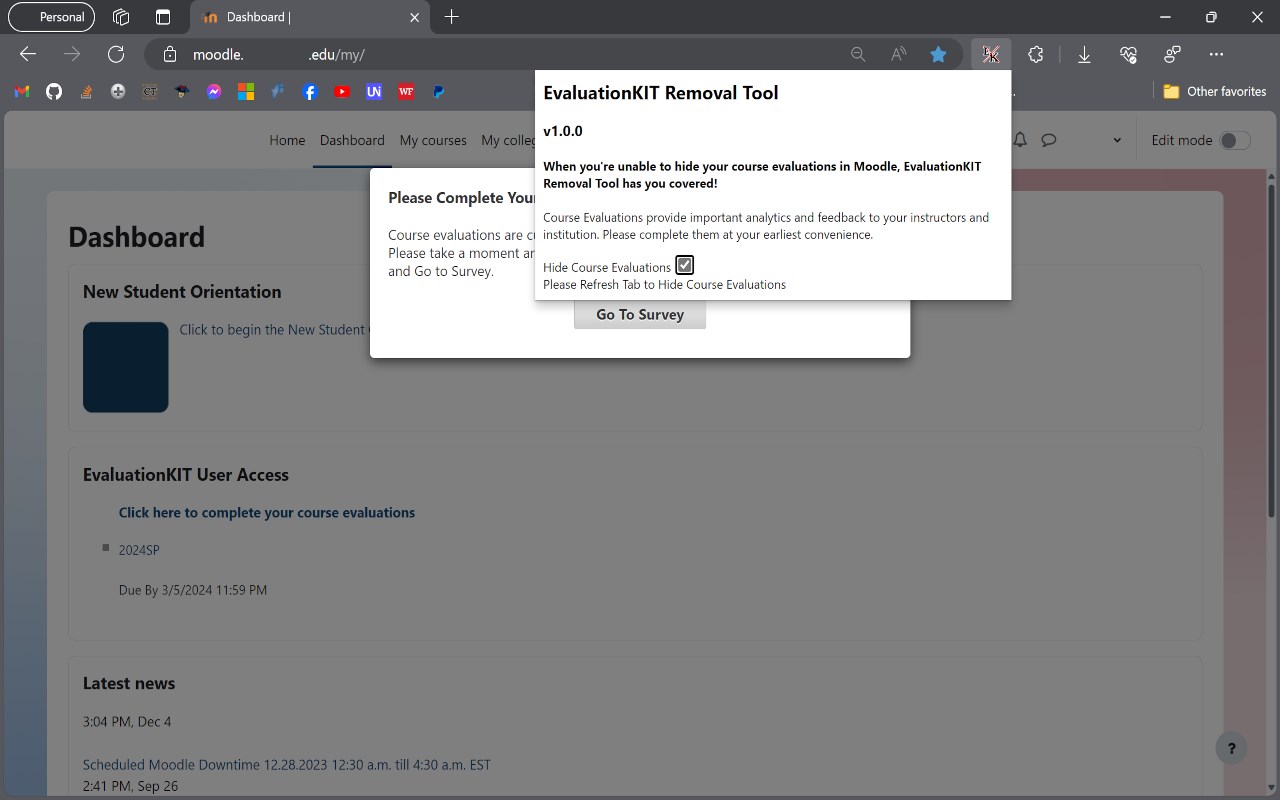Open the Personal profile button
The height and width of the screenshot is (800, 1280).
point(52,17)
